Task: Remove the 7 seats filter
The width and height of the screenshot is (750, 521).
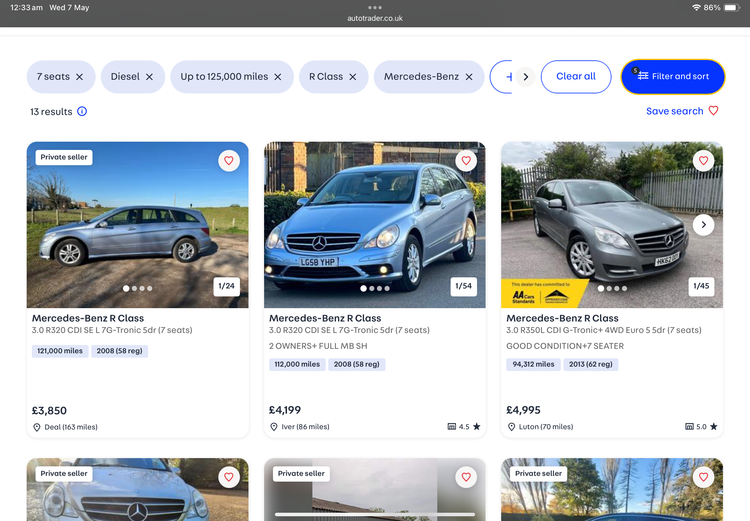Action: click(79, 77)
